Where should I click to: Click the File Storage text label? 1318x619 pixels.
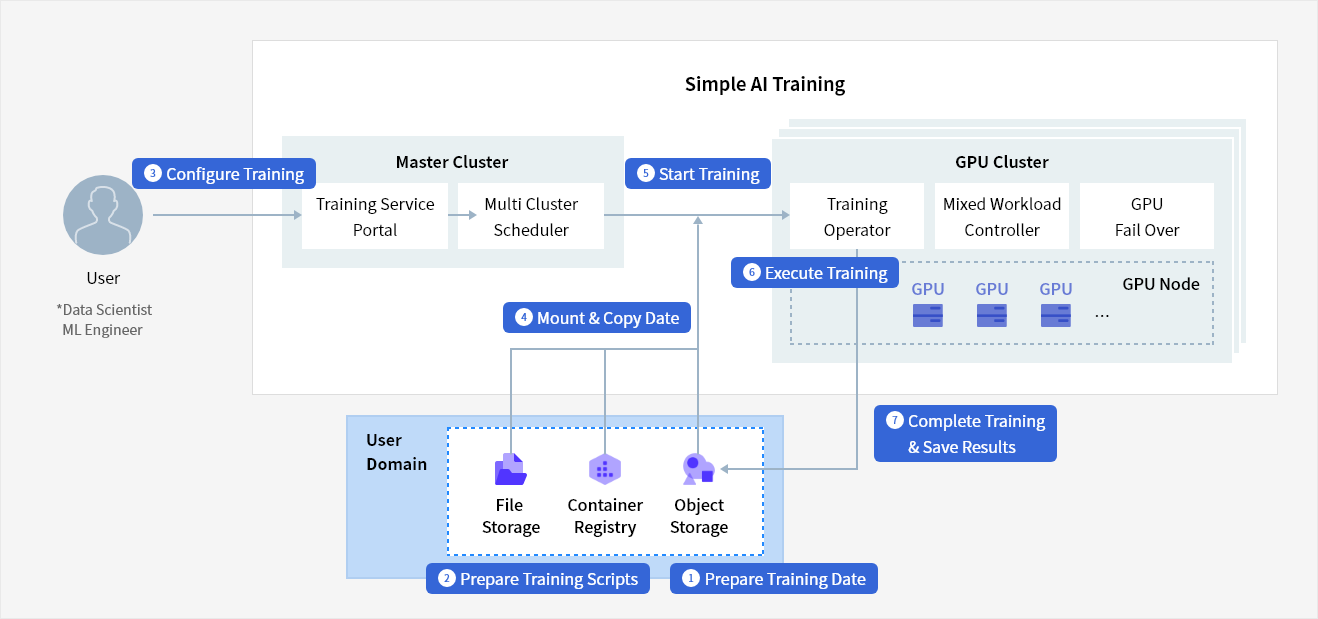tap(511, 516)
